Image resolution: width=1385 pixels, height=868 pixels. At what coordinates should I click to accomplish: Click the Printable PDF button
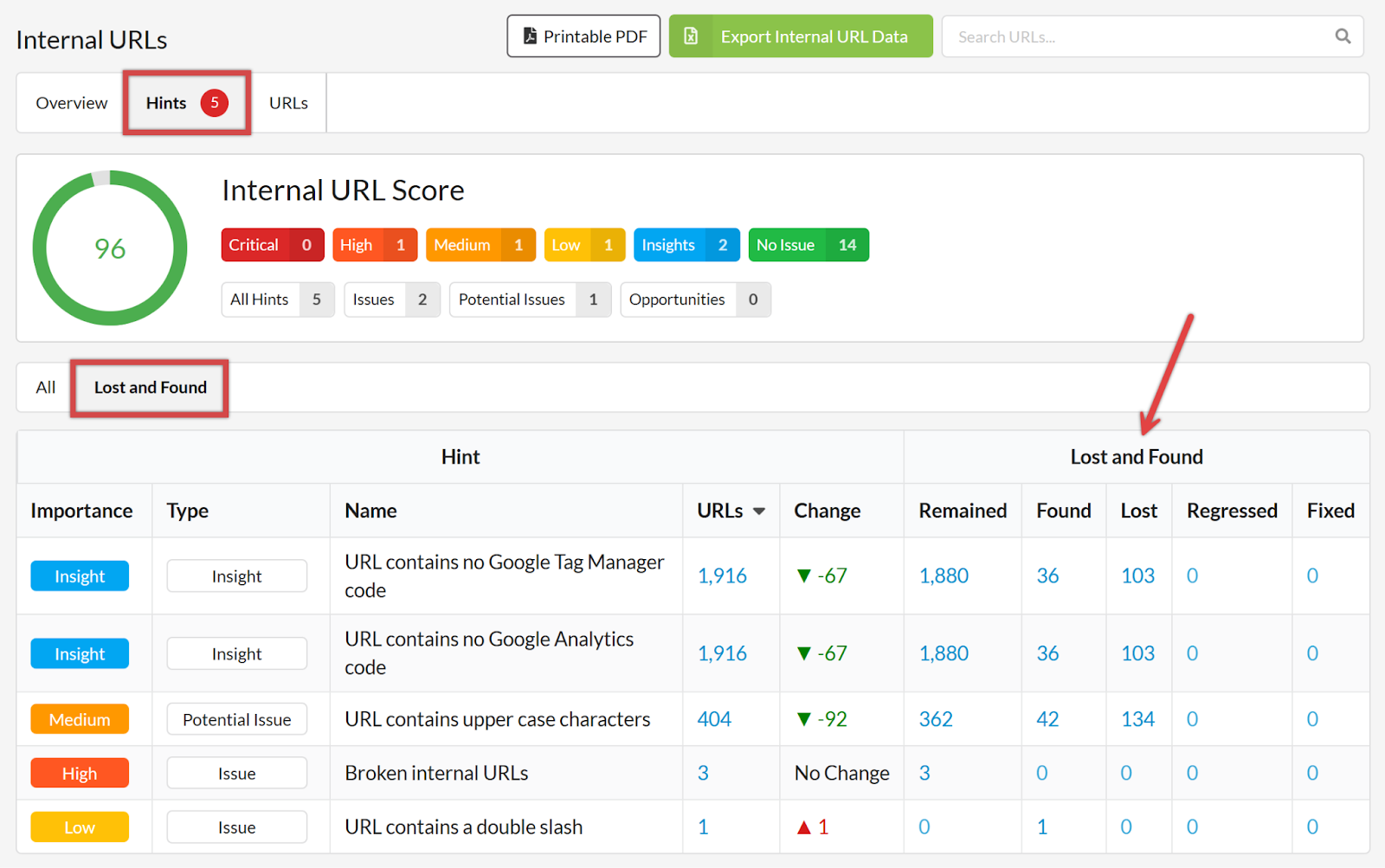(x=583, y=36)
